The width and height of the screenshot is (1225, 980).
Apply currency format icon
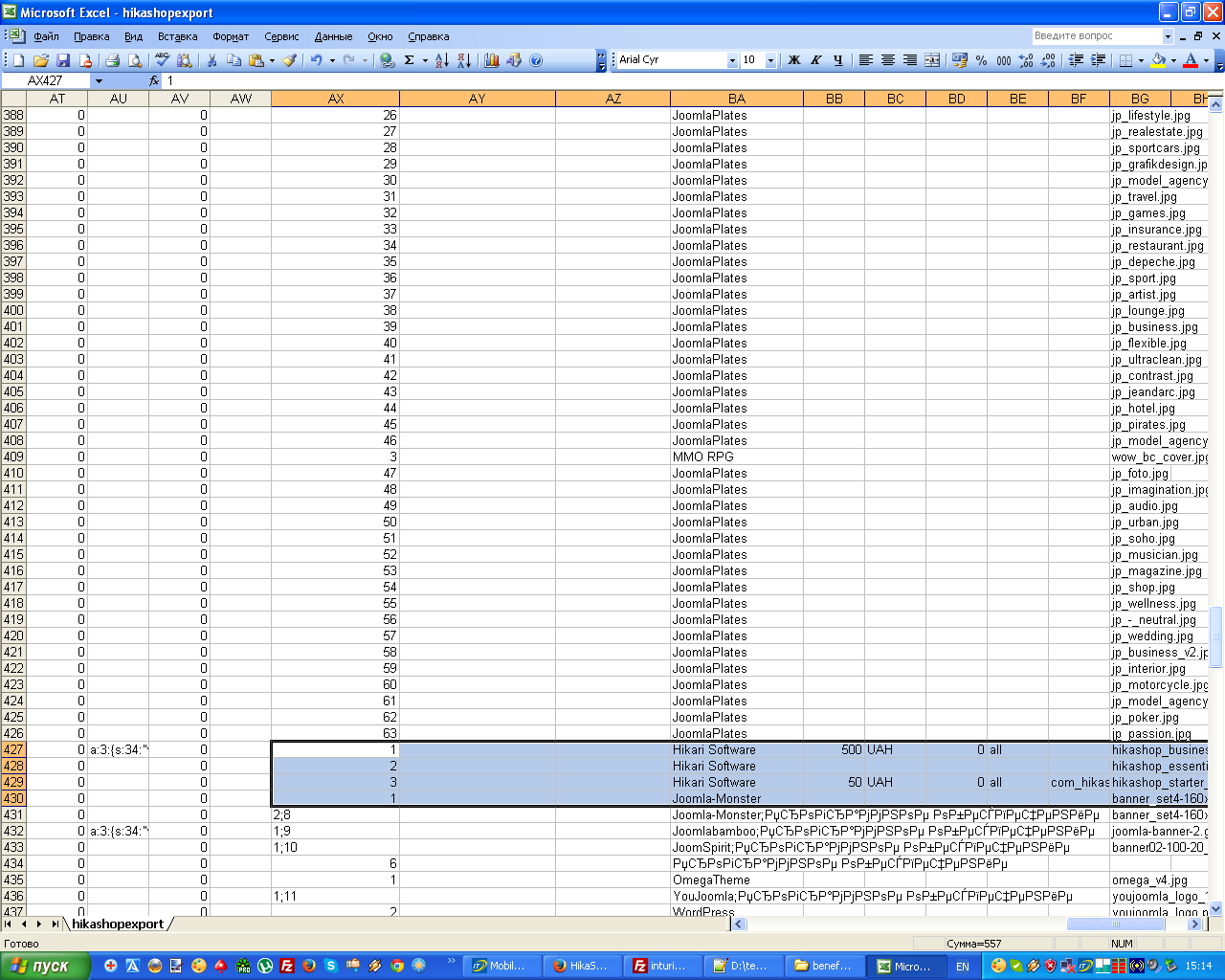960,60
